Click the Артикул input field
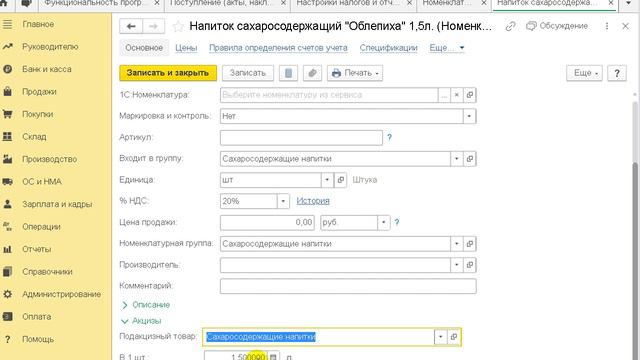Screen dimensions: 640x360 301,138
